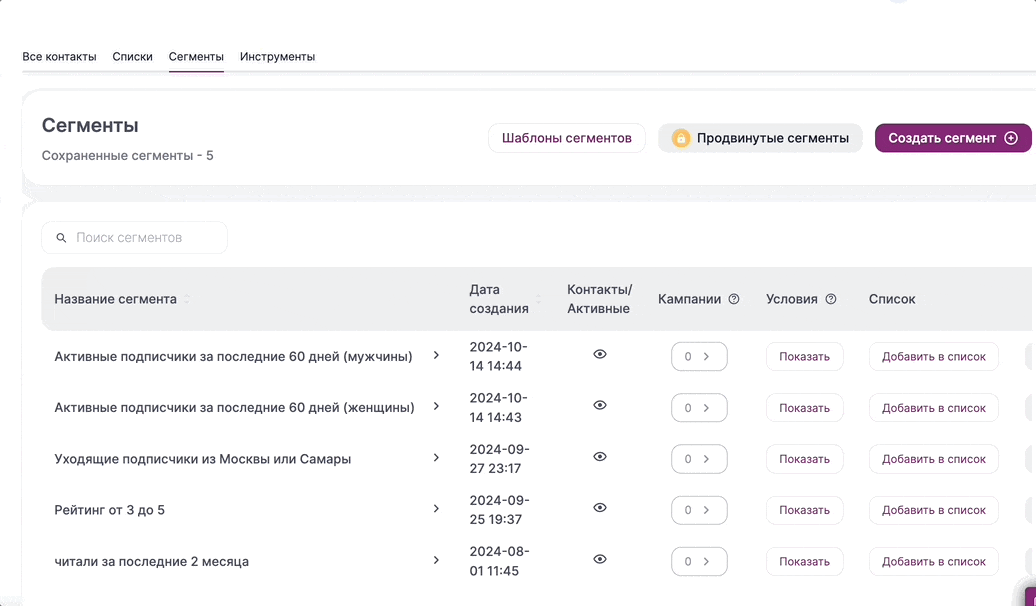Click Добавить в список for Уходящие подписчики
The height and width of the screenshot is (606, 1036).
coord(934,459)
